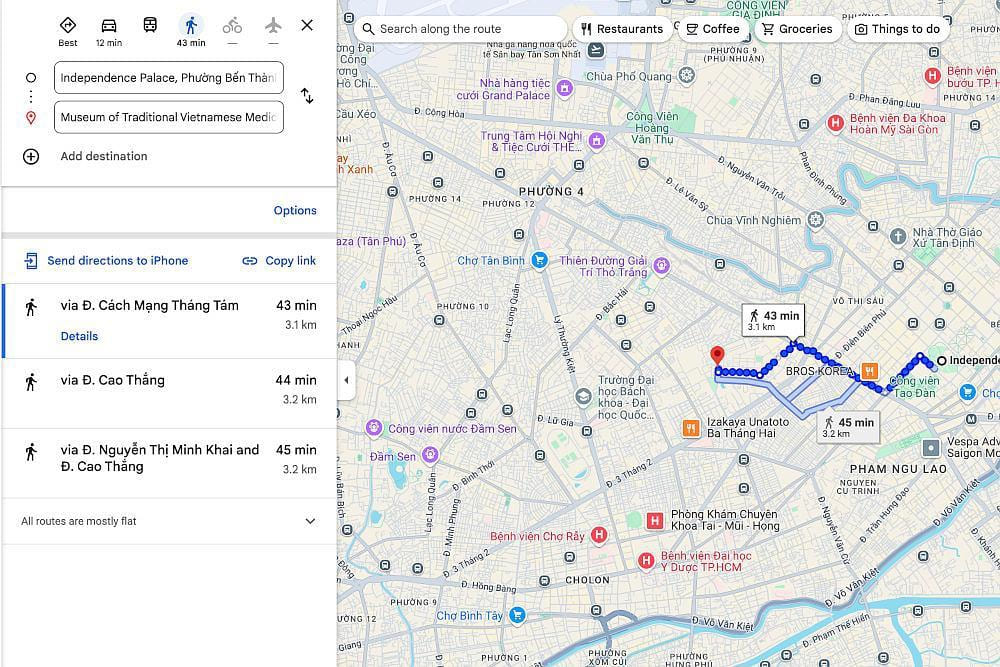The image size is (1000, 667).
Task: Collapse the side panel using arrow handle
Action: [346, 380]
